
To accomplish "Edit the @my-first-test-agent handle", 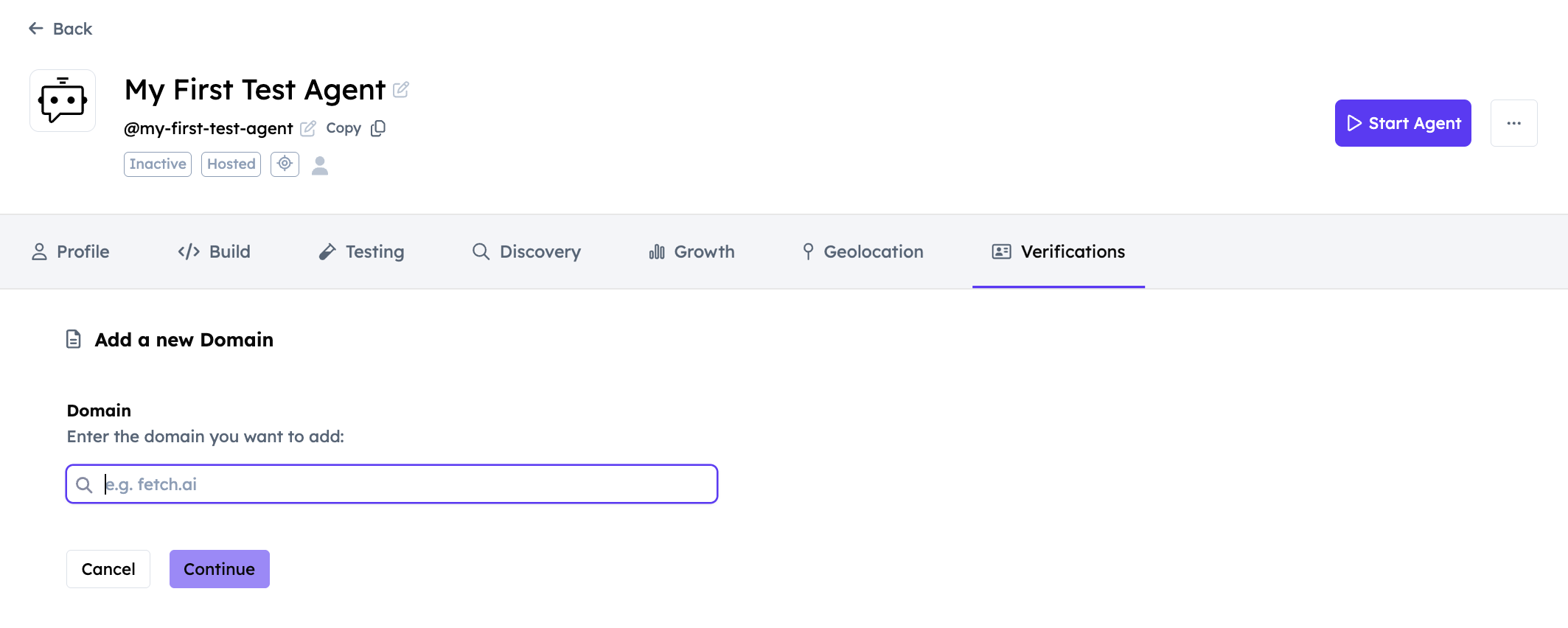I will [x=308, y=129].
